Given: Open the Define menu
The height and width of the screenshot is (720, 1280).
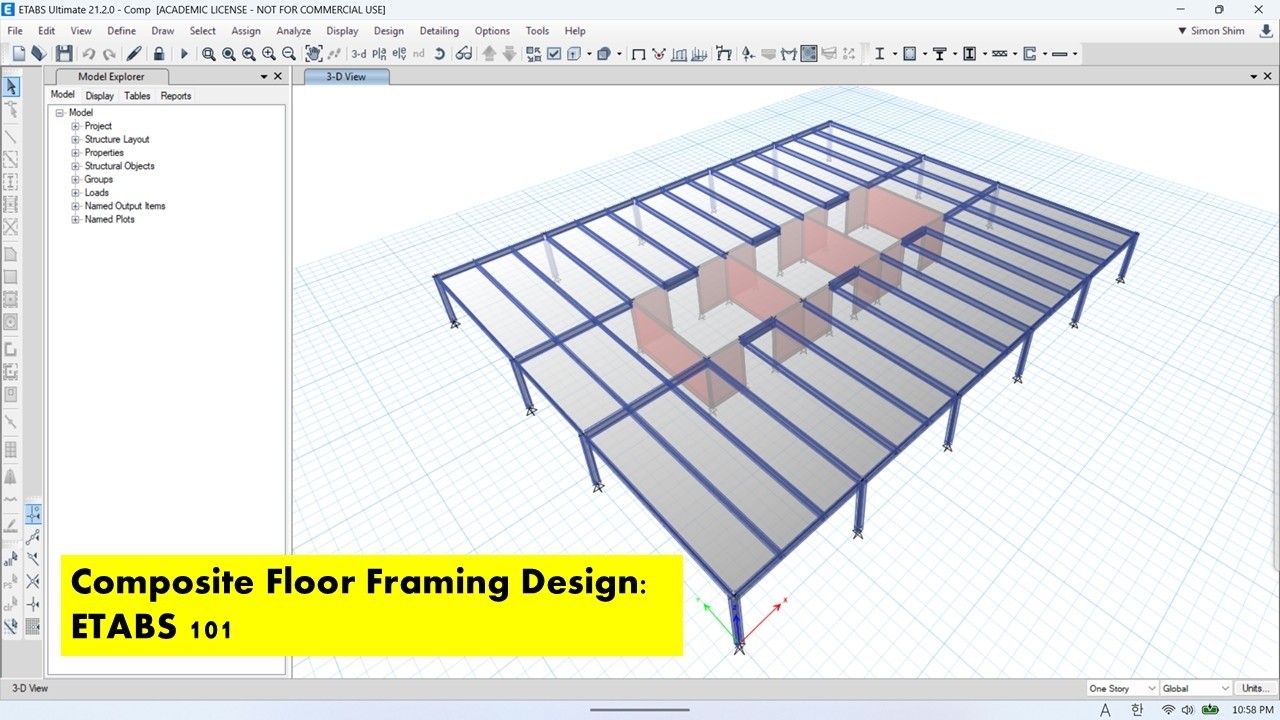Looking at the screenshot, I should 122,31.
